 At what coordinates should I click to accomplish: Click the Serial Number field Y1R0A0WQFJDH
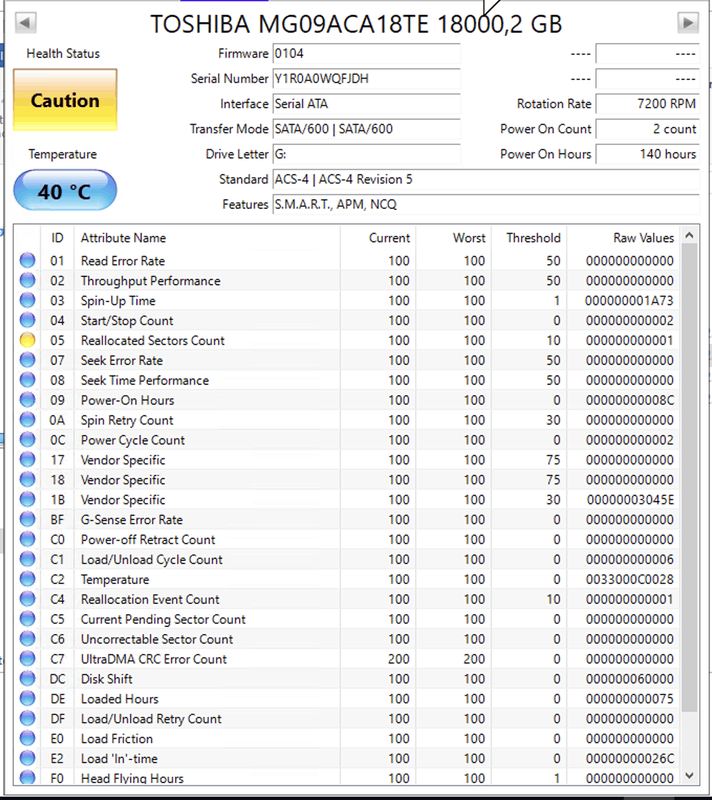click(x=366, y=79)
